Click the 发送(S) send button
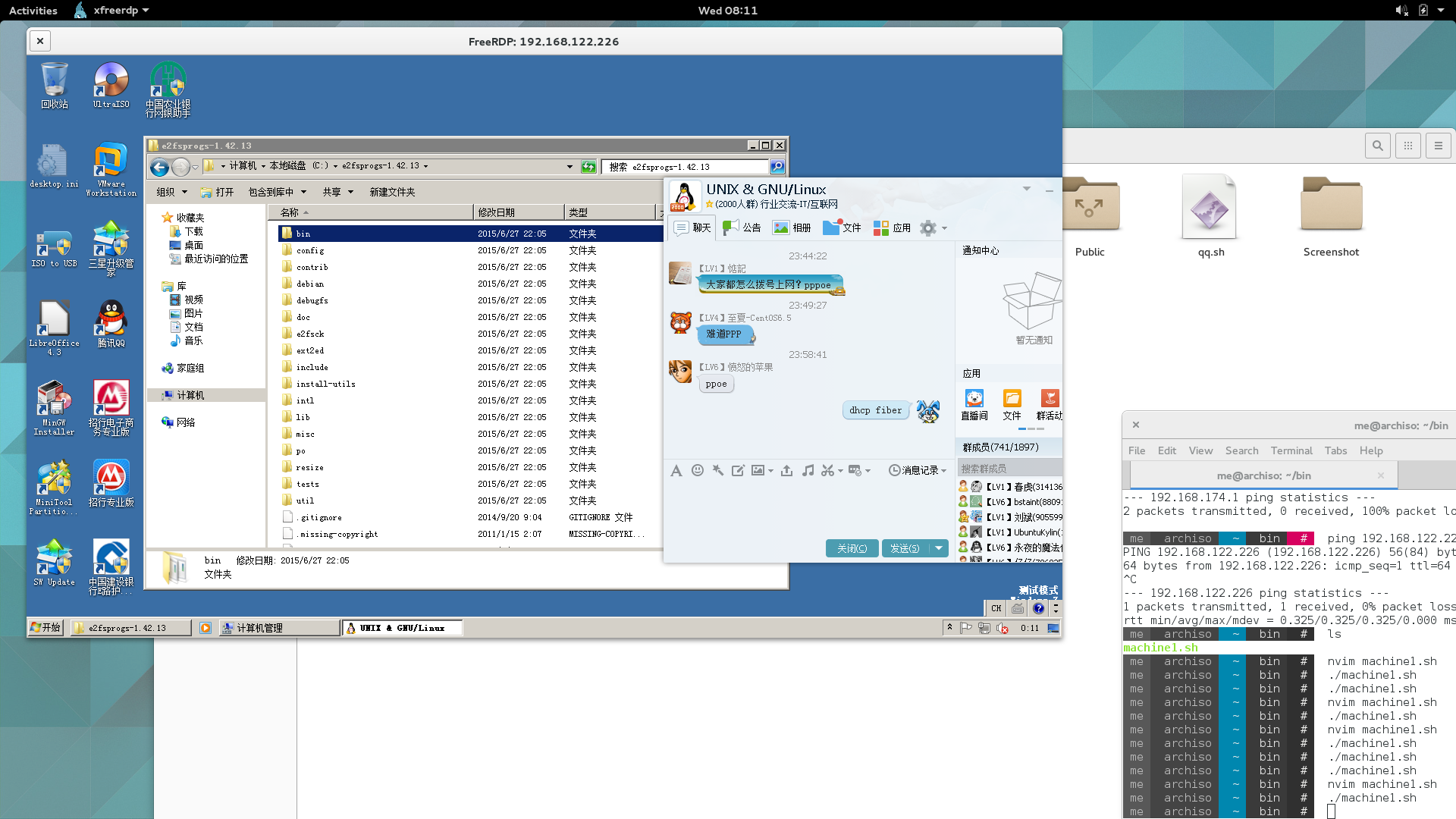 click(906, 548)
